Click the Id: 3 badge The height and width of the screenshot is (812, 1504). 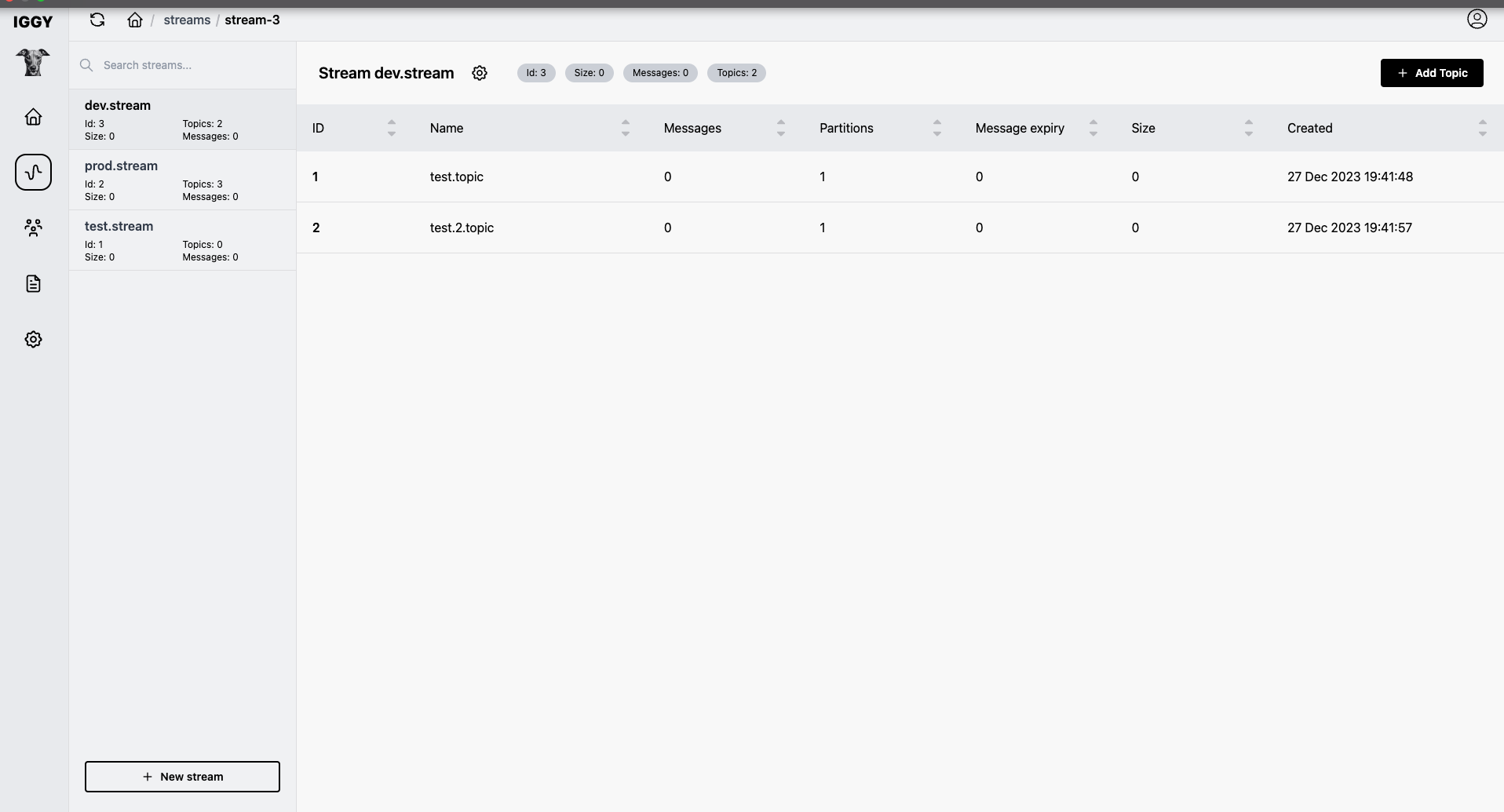click(x=536, y=73)
